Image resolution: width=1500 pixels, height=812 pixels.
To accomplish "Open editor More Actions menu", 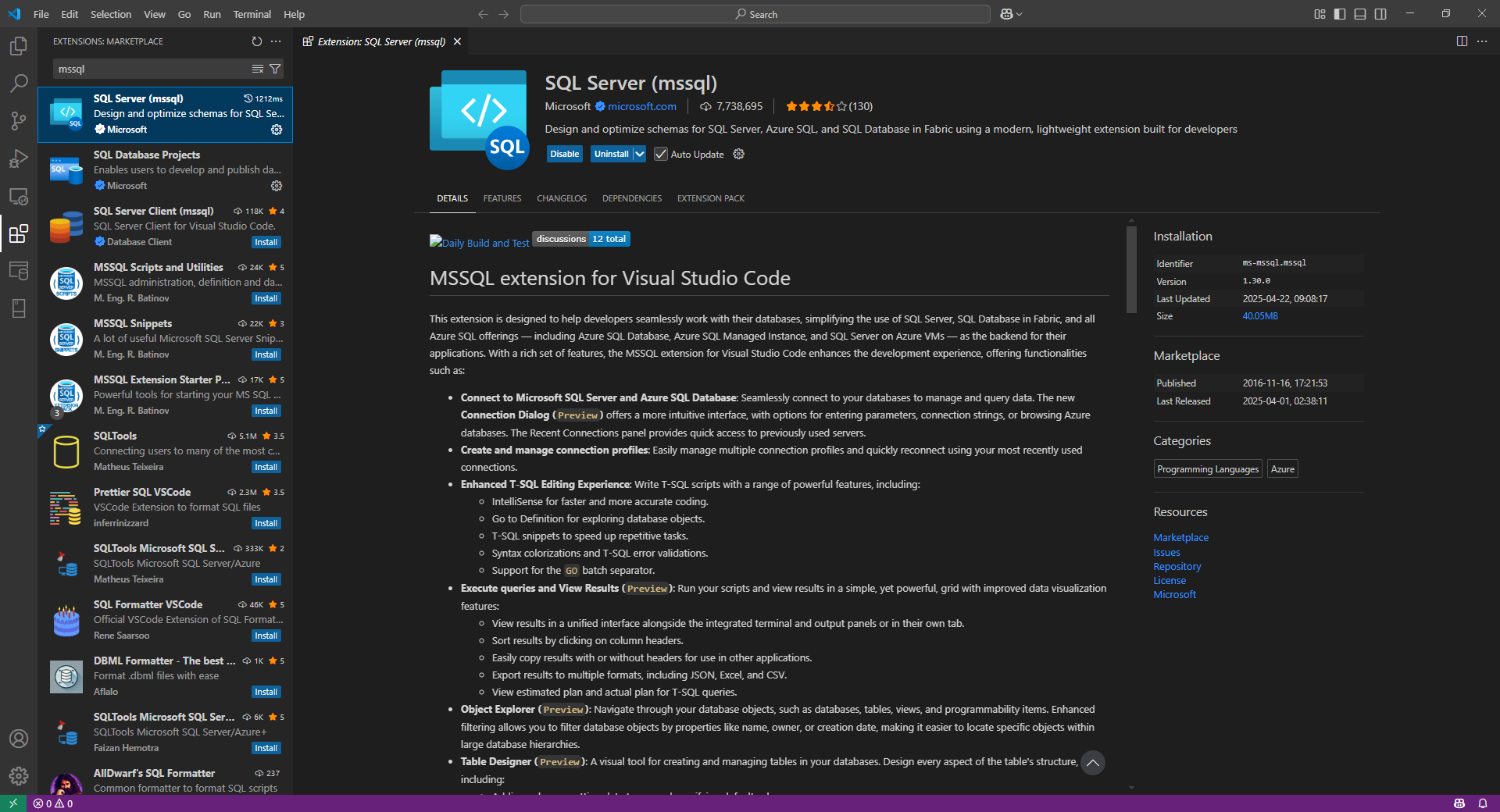I will point(1482,41).
